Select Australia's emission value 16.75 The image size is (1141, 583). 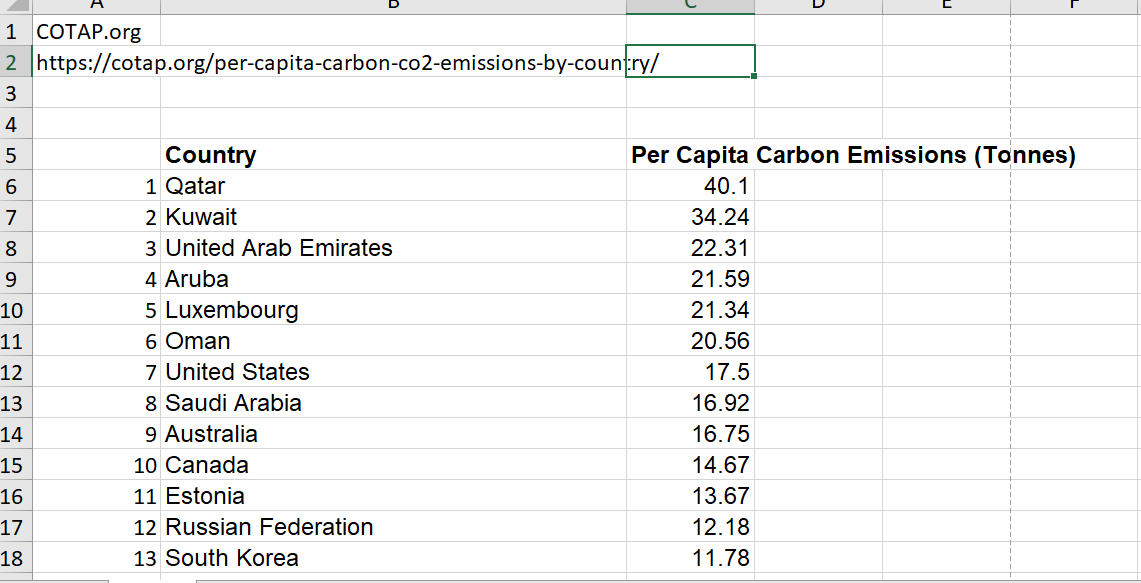pos(722,433)
